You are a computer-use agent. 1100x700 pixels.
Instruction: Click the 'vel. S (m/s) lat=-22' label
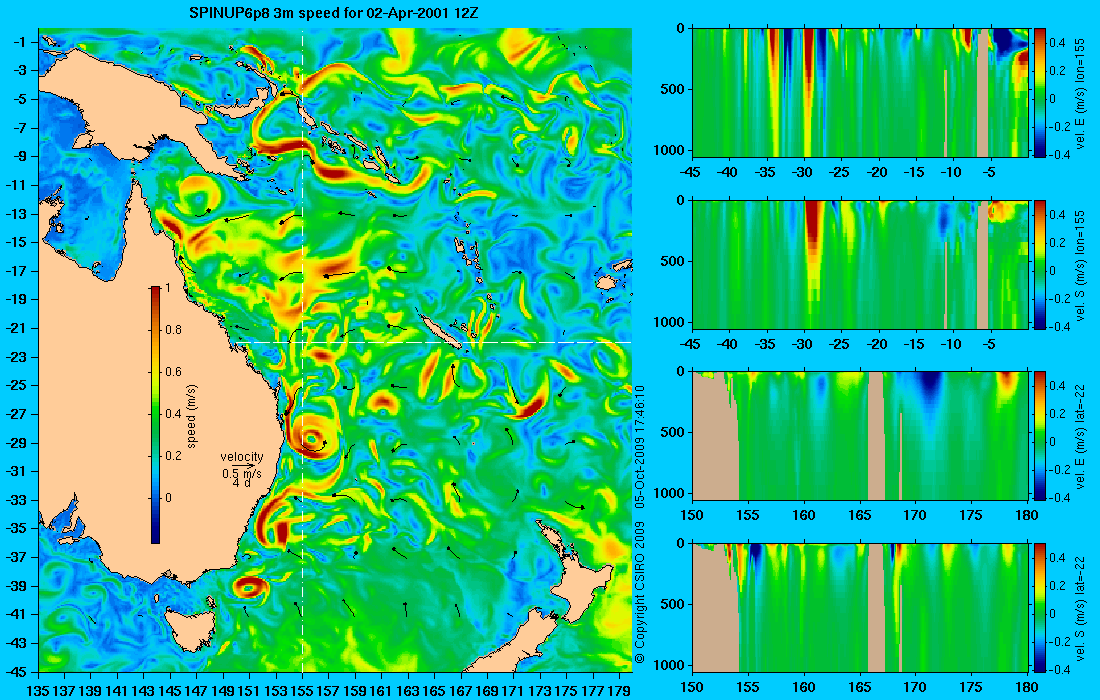pyautogui.click(x=1081, y=607)
